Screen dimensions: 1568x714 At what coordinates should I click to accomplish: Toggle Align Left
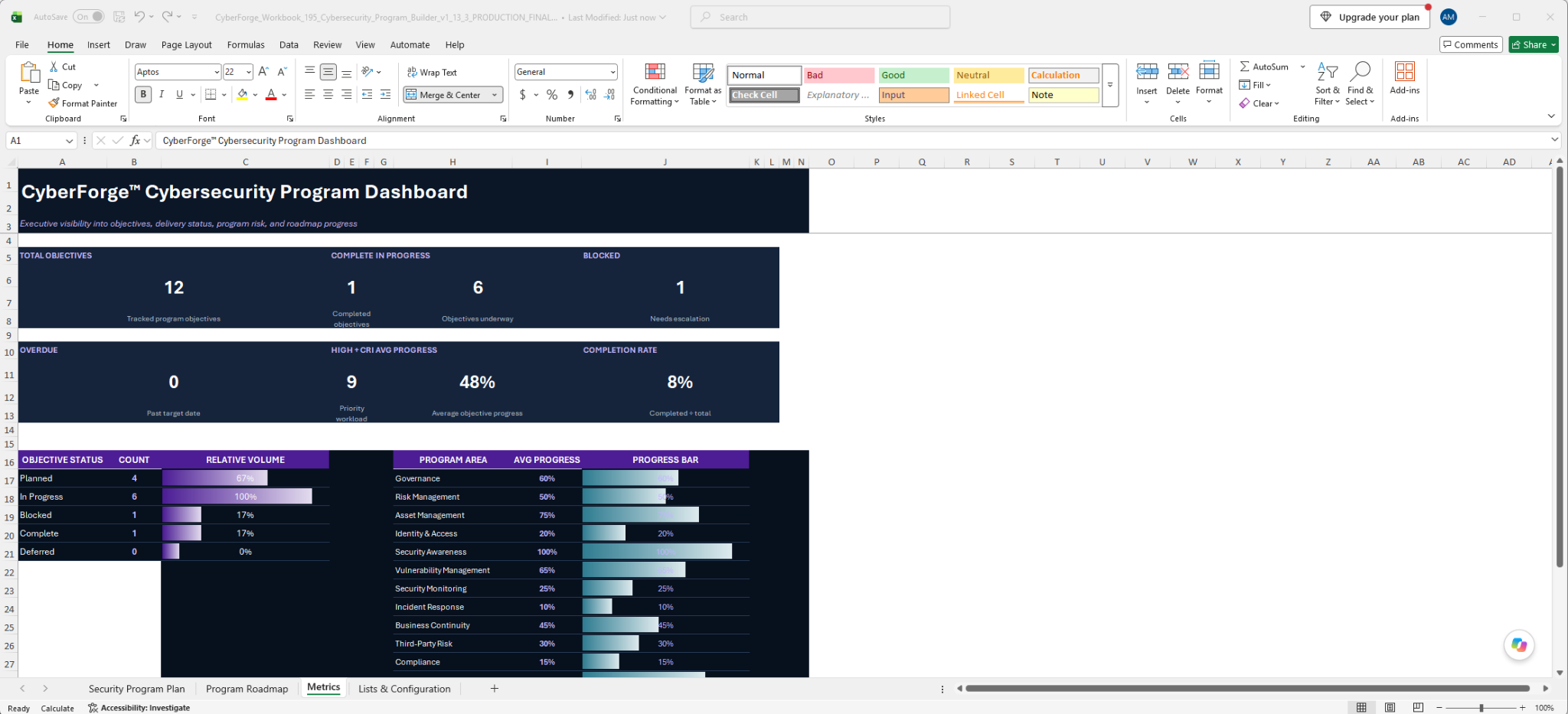[x=309, y=94]
